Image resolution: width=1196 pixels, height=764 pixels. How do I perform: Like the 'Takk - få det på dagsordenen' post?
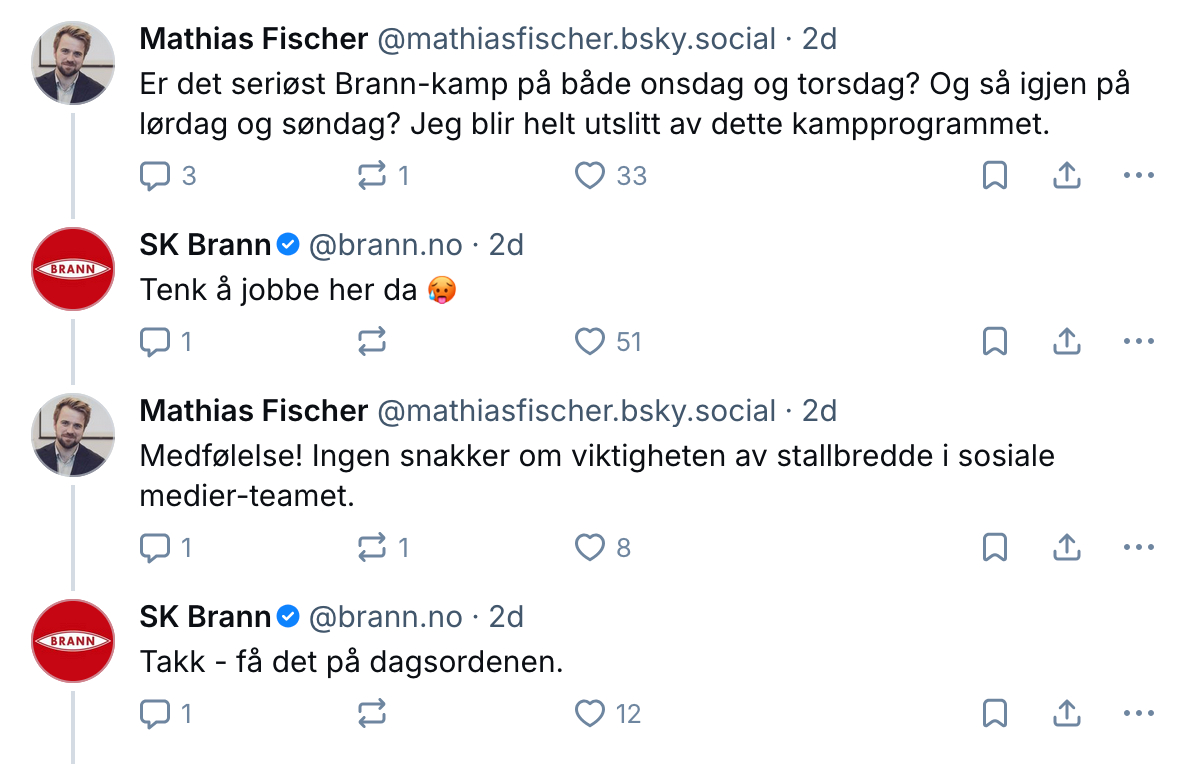590,714
